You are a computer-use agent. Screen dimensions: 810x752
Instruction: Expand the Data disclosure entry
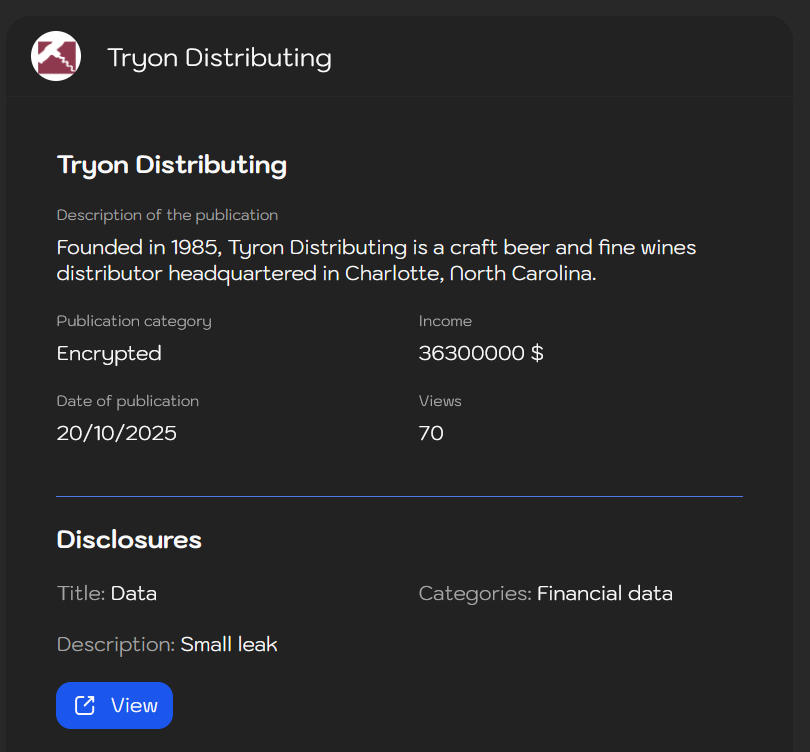click(133, 593)
